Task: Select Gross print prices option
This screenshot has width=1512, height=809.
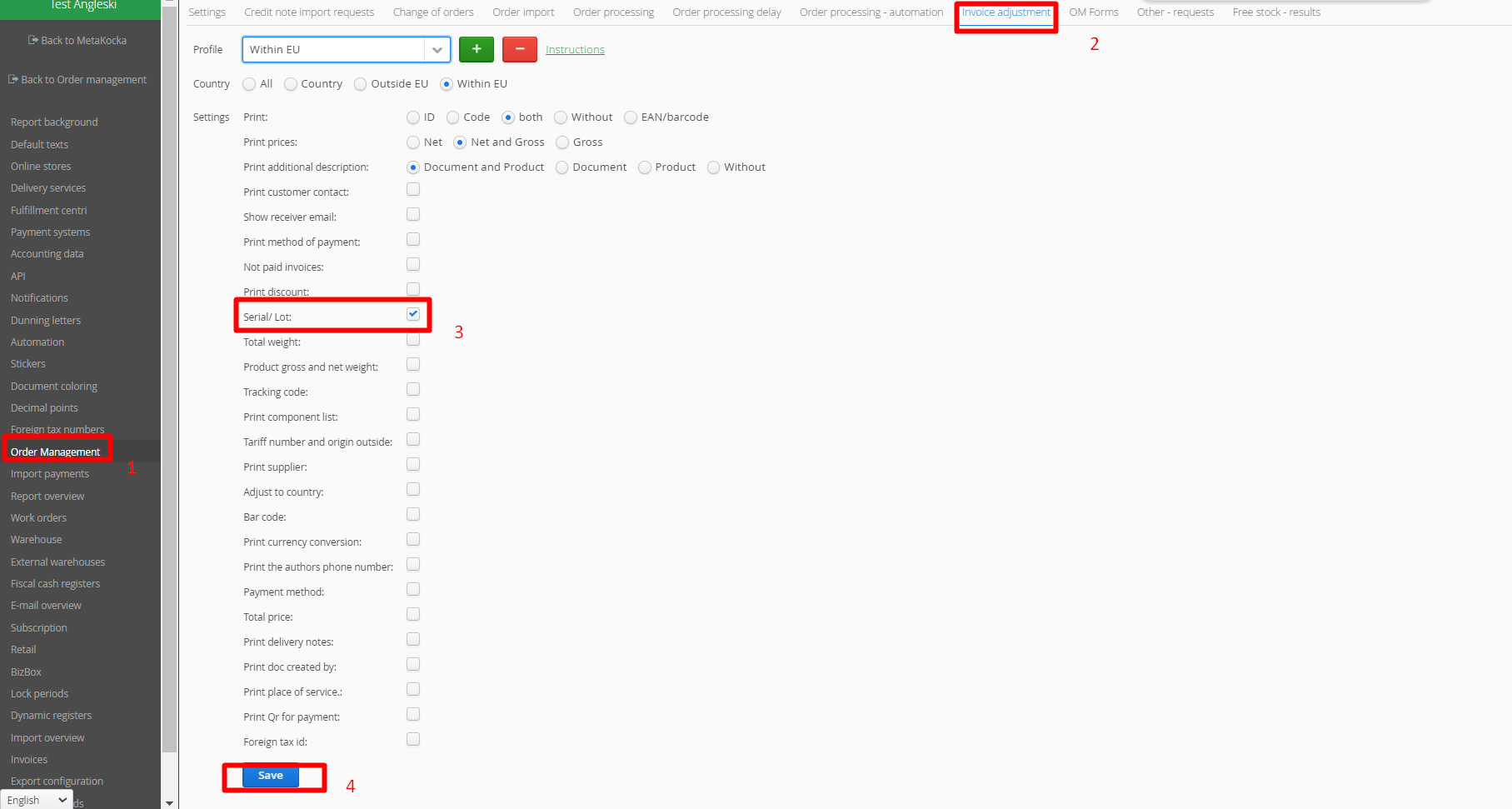Action: pos(562,142)
